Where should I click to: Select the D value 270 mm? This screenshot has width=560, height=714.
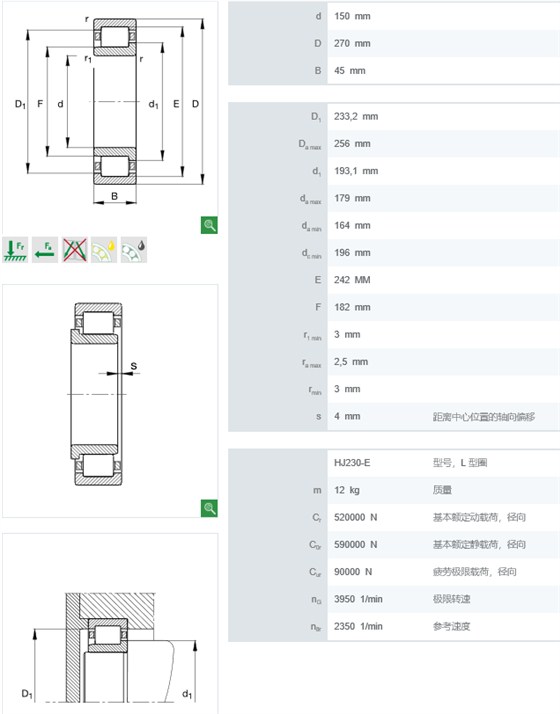coord(352,44)
